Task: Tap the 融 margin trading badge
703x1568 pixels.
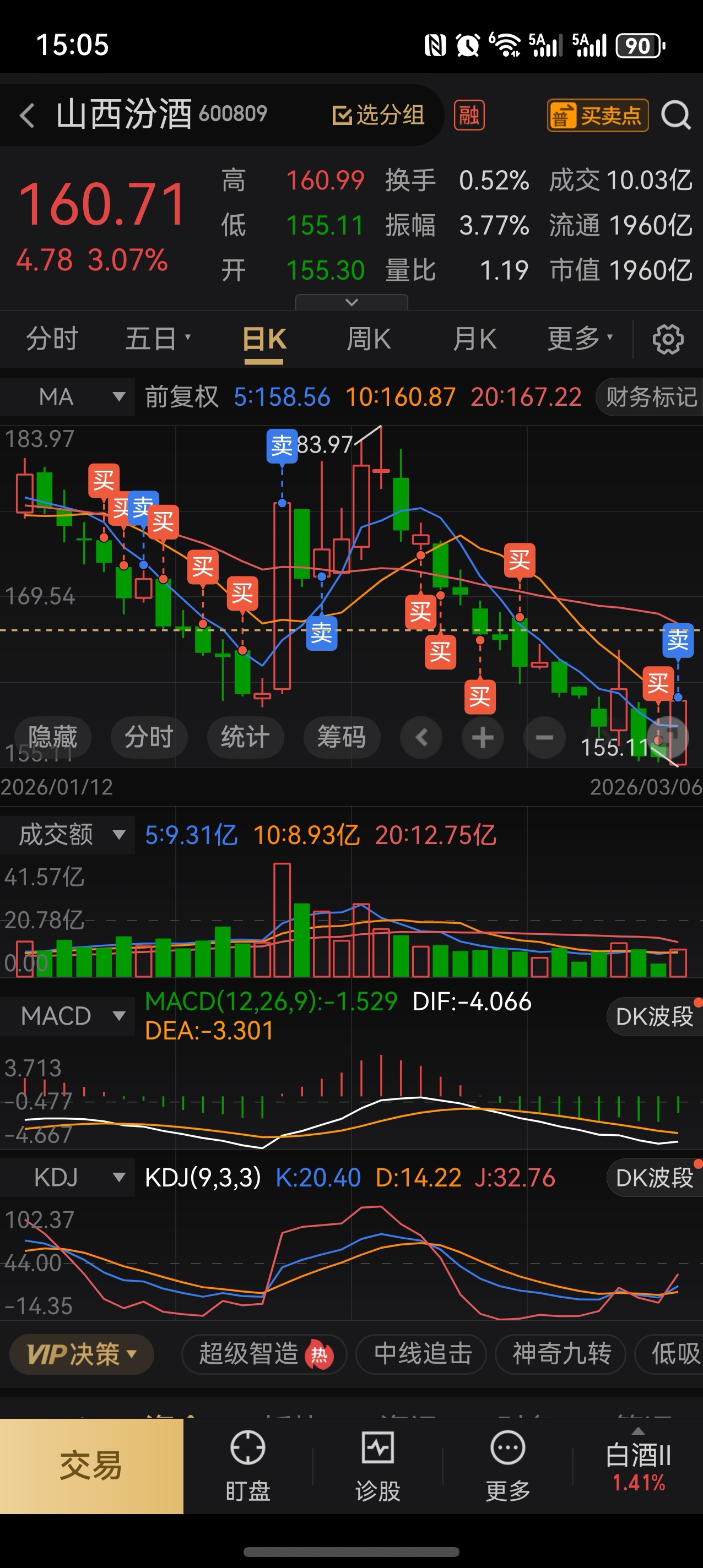Action: coord(468,115)
